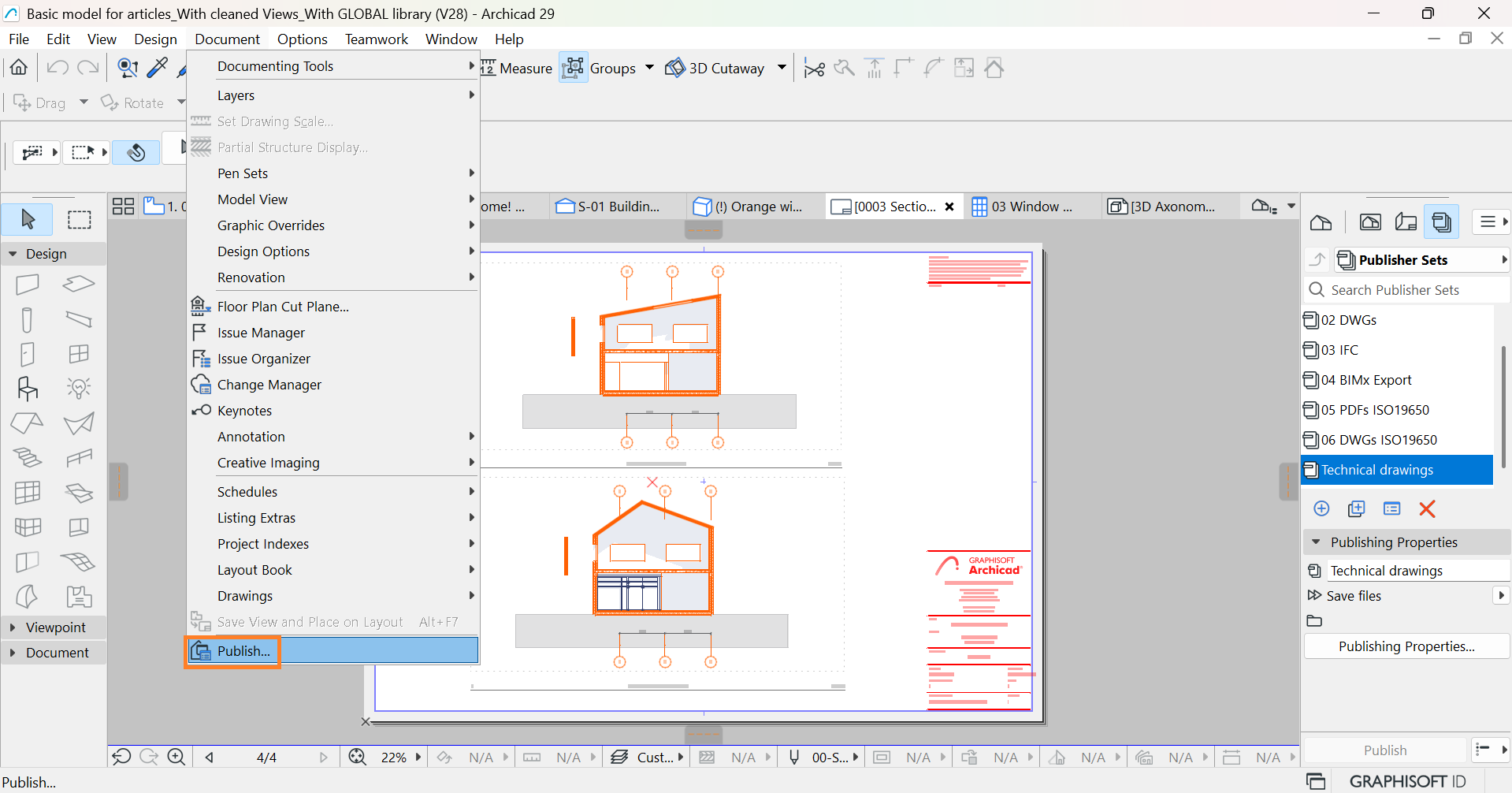Click the Publishing Properties... button
The image size is (1512, 793).
tap(1406, 646)
